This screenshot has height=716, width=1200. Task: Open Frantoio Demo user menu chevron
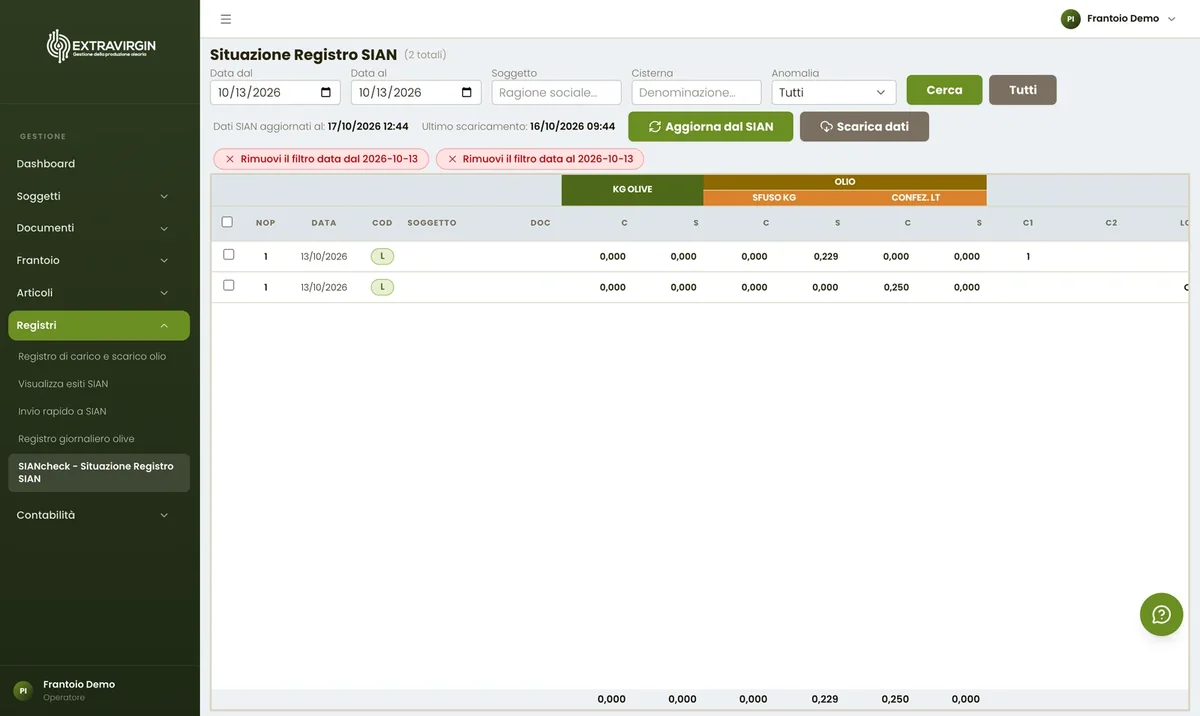[1172, 19]
